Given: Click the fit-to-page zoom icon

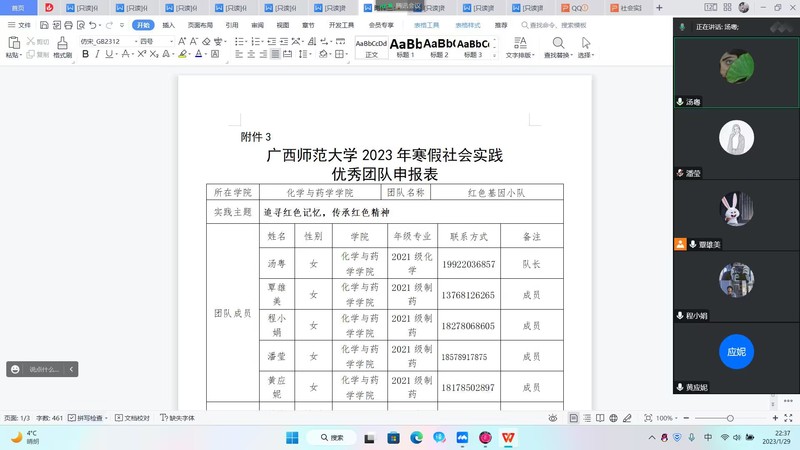Looking at the screenshot, I should (x=648, y=418).
